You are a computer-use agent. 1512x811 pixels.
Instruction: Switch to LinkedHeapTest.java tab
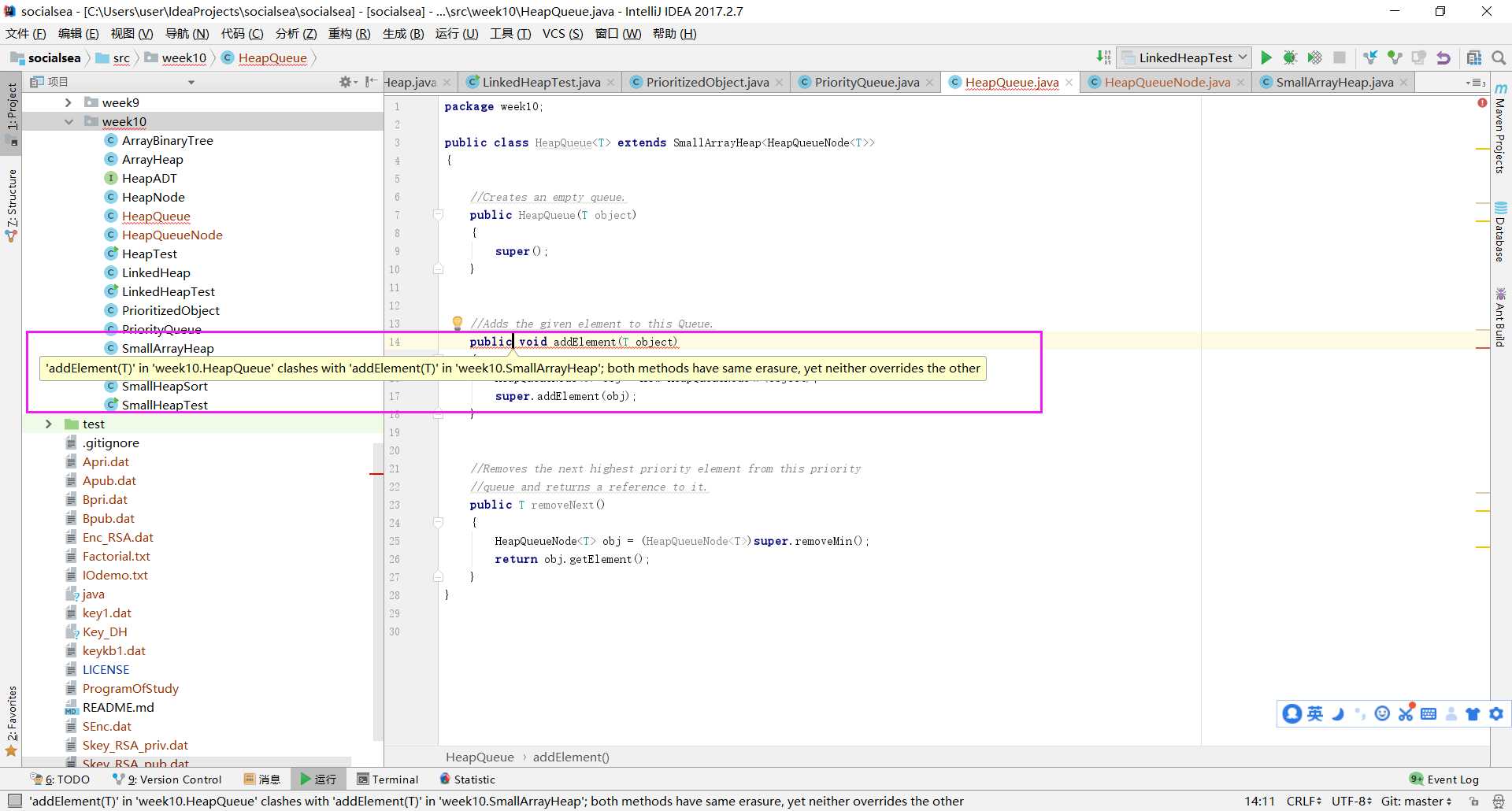(541, 82)
